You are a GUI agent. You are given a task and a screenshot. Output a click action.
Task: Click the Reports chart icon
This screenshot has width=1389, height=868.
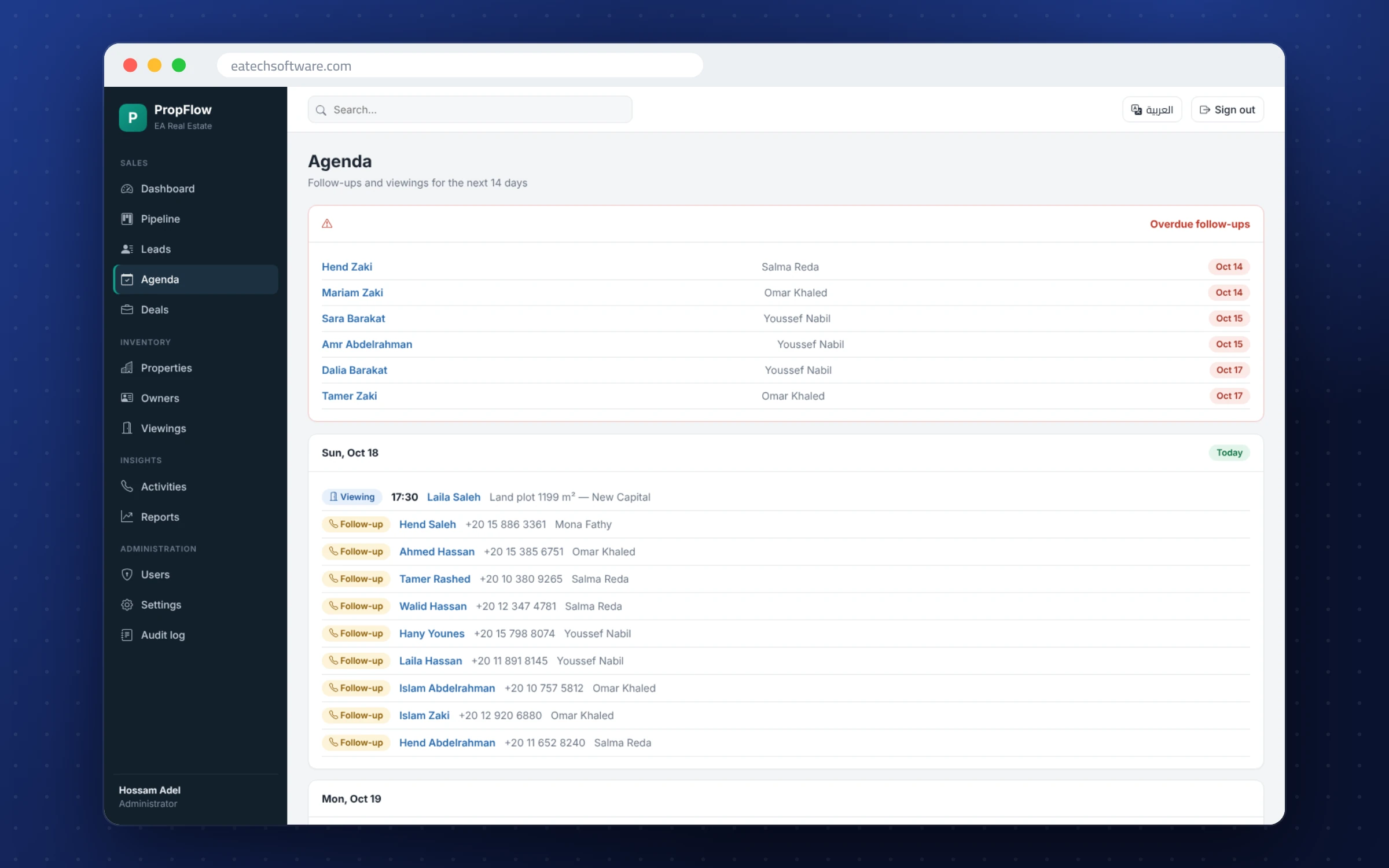[x=127, y=517]
